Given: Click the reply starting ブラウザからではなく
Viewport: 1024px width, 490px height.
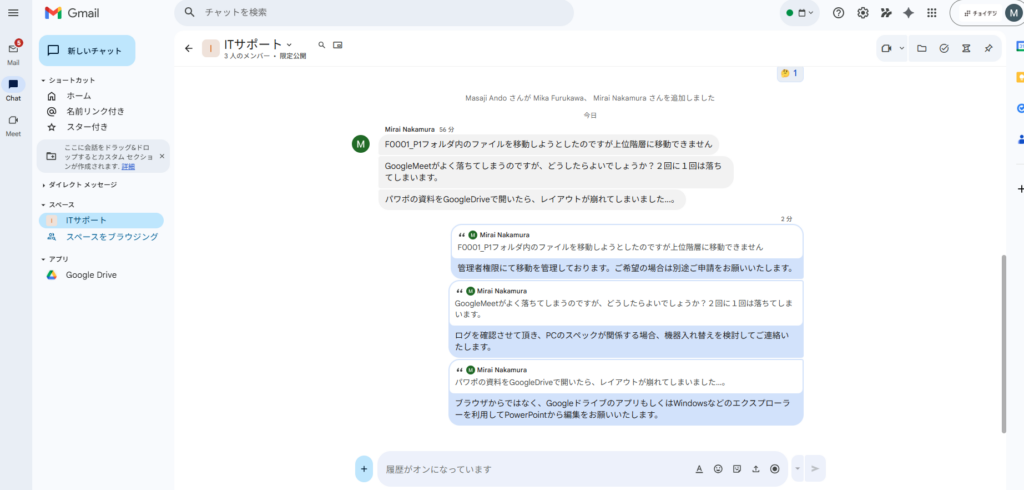Looking at the screenshot, I should 625,409.
